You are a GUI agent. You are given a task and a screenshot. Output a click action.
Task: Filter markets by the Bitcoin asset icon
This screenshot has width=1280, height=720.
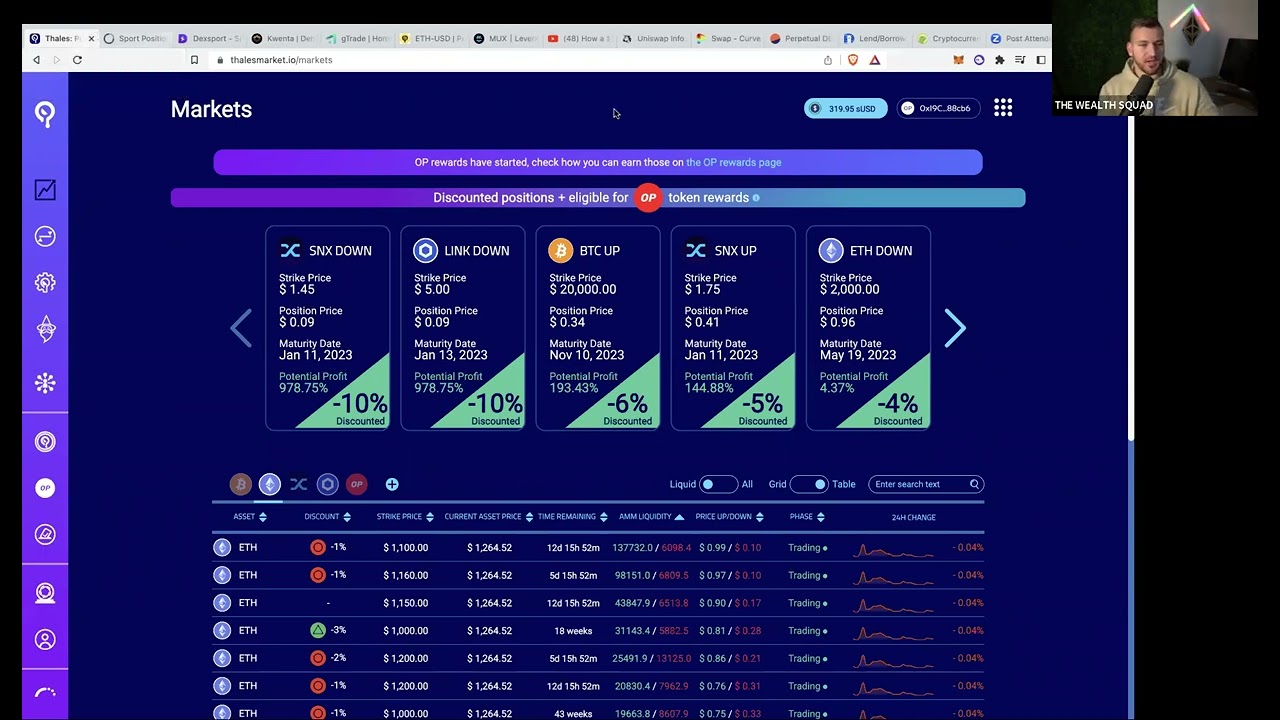point(240,484)
